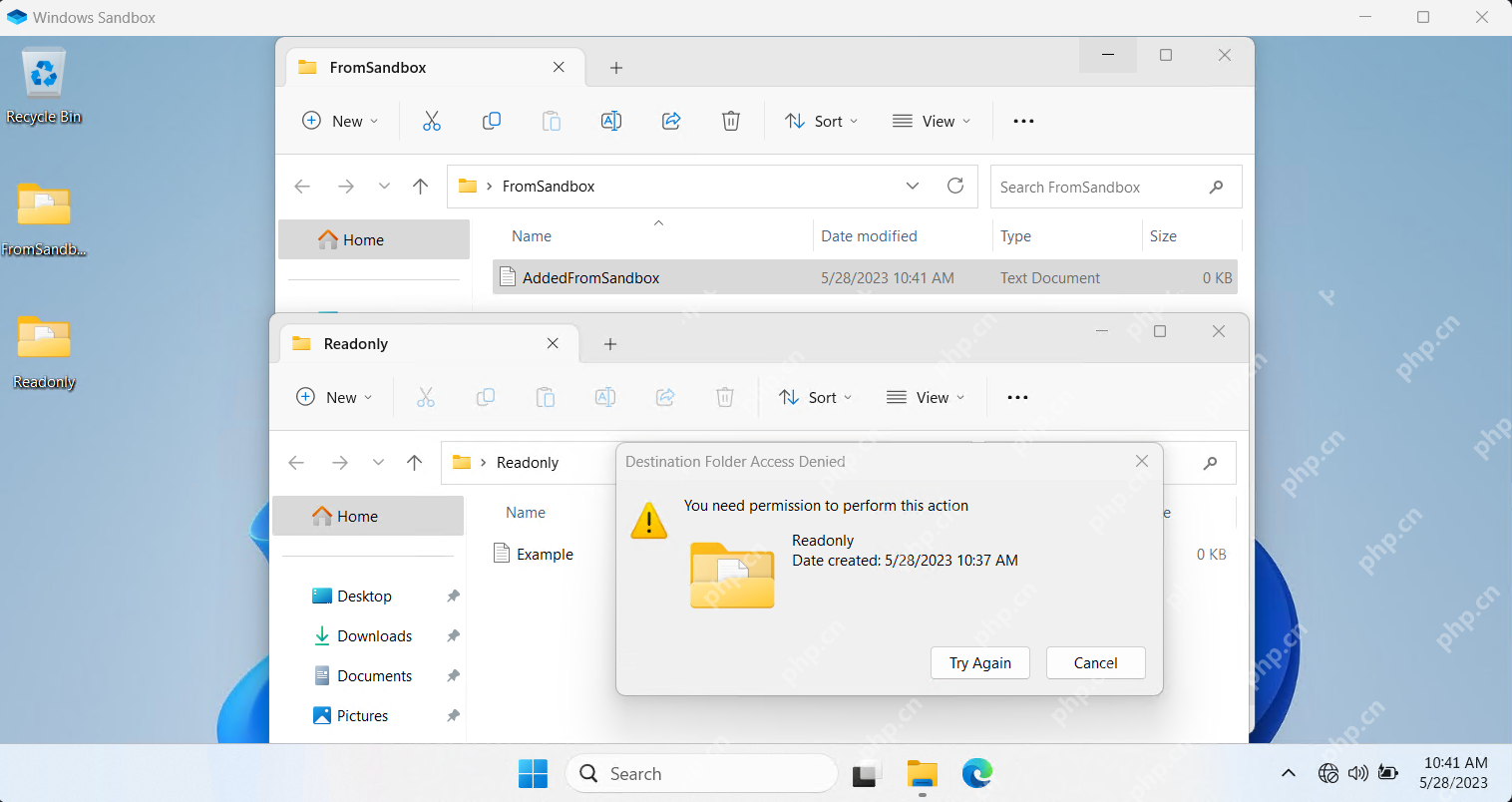Open the View menu in FromSandbox window
This screenshot has height=802, width=1512.
click(931, 121)
